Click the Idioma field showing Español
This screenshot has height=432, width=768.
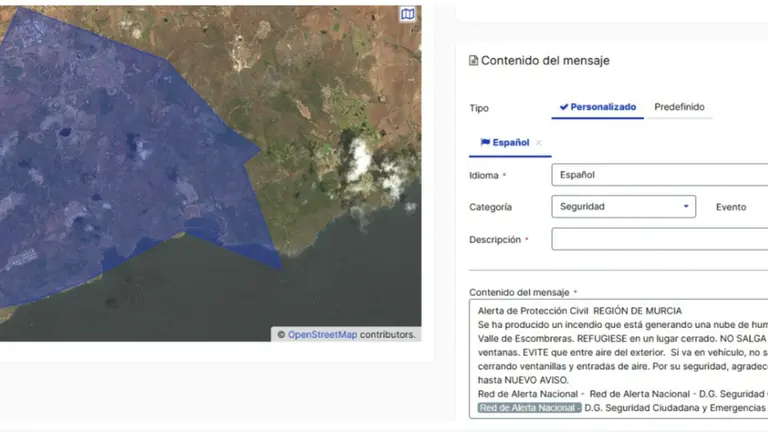pyautogui.click(x=658, y=174)
